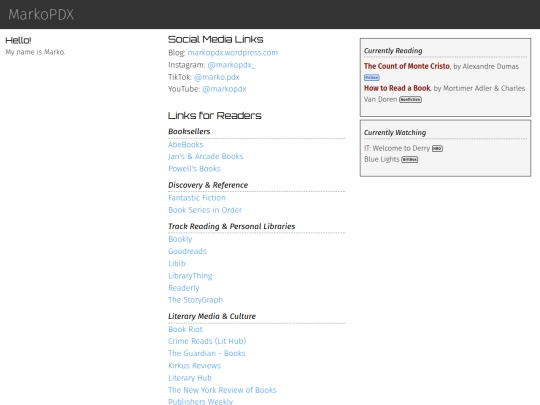Visit Powell's Books
The height and width of the screenshot is (405, 540).
pos(194,169)
